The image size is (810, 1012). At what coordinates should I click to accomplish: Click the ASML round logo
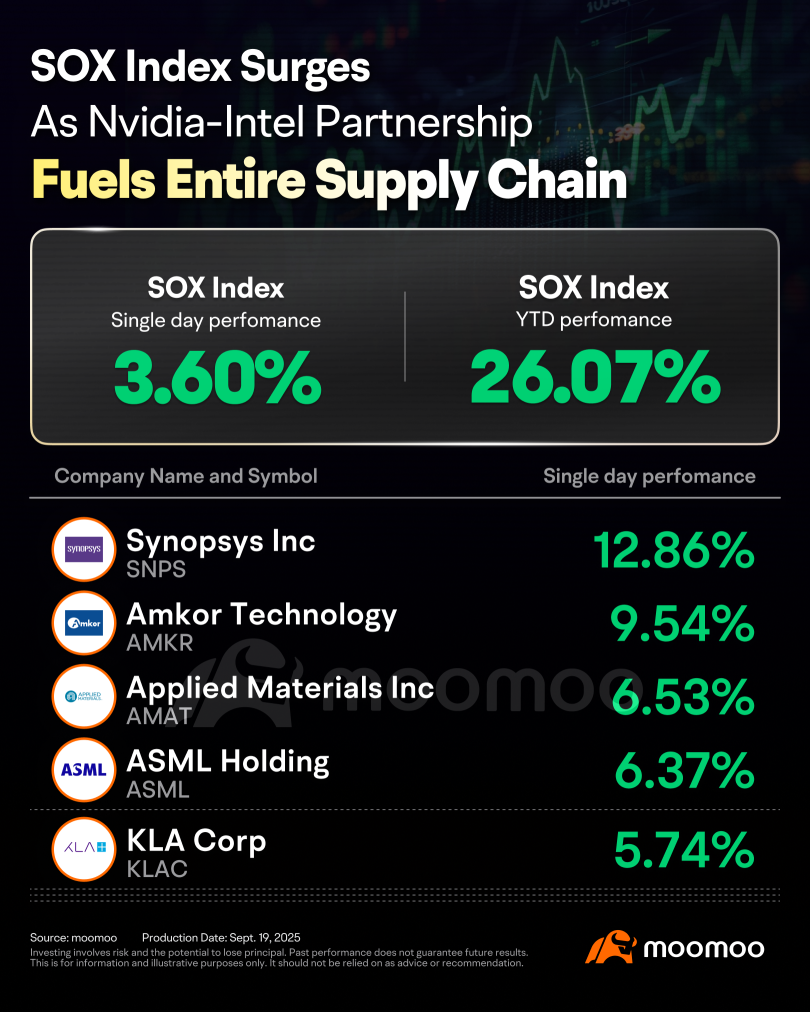pos(84,770)
